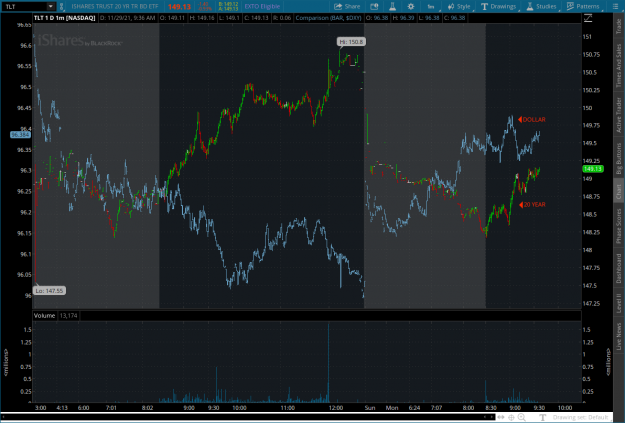
Task: Open the Dashboard side tab
Action: 619,268
